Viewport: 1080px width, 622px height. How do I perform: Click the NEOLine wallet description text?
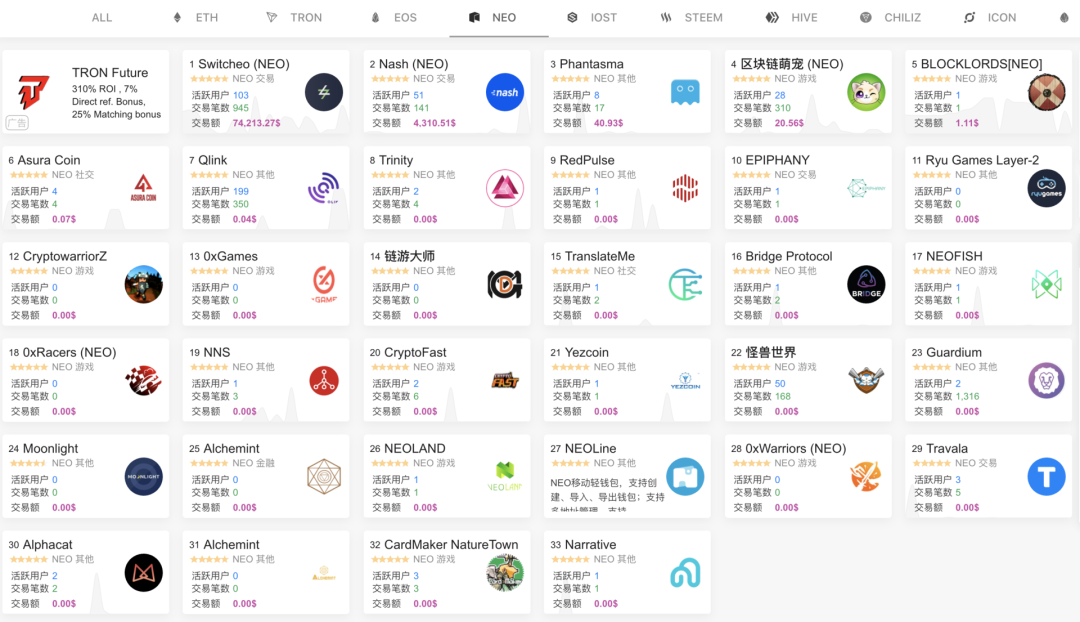pyautogui.click(x=608, y=495)
